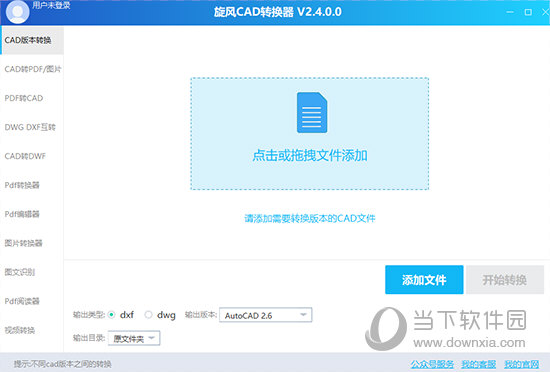
Task: Open the 我的客服 link
Action: click(478, 364)
